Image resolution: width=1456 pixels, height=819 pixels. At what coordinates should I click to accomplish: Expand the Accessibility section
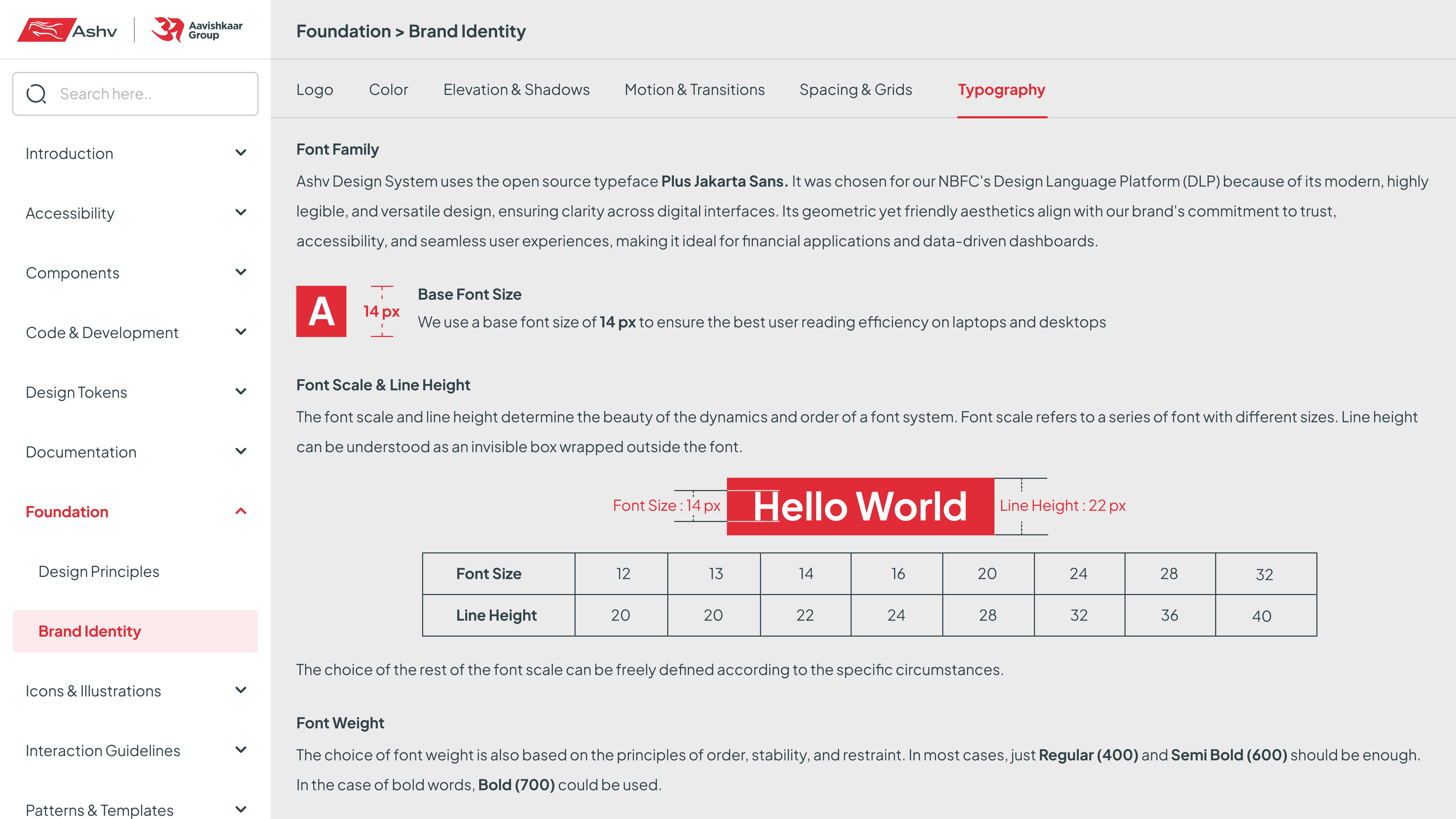point(241,213)
